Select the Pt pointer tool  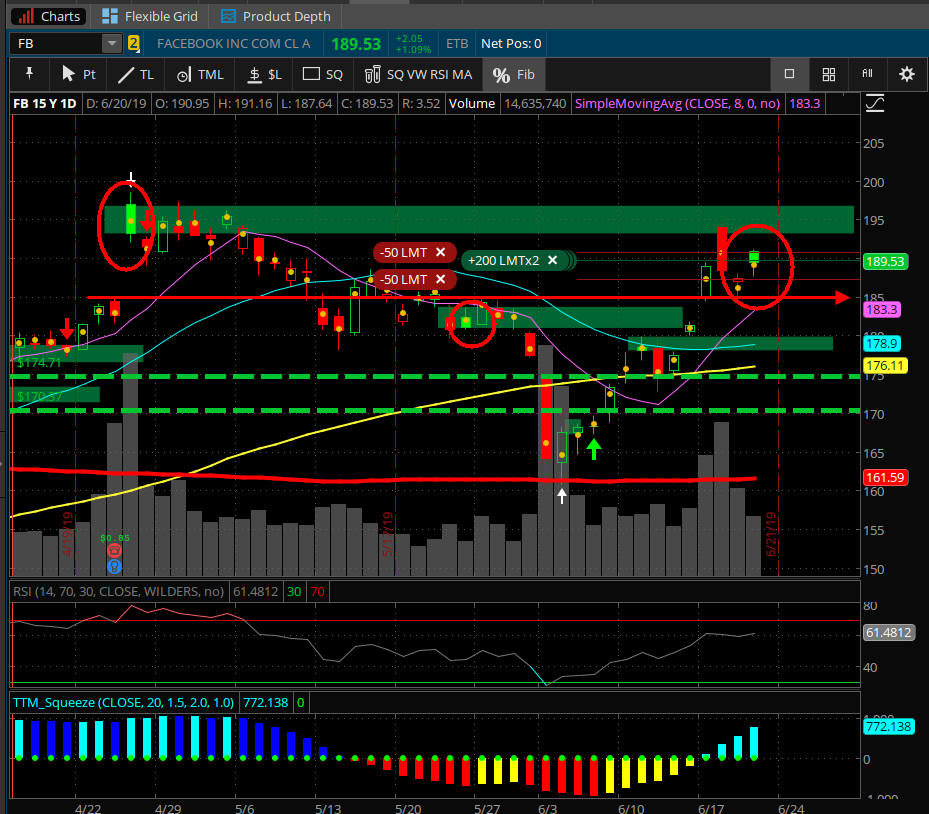(x=78, y=74)
